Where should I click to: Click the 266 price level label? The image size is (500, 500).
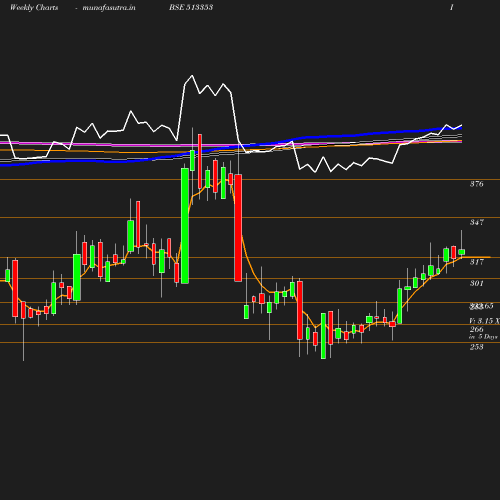coord(476,329)
